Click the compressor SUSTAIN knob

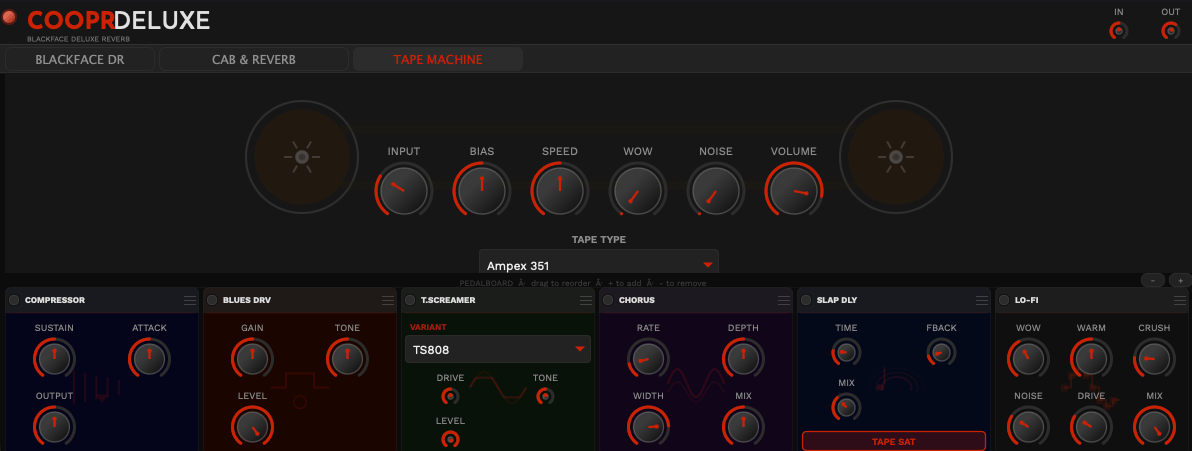point(54,359)
